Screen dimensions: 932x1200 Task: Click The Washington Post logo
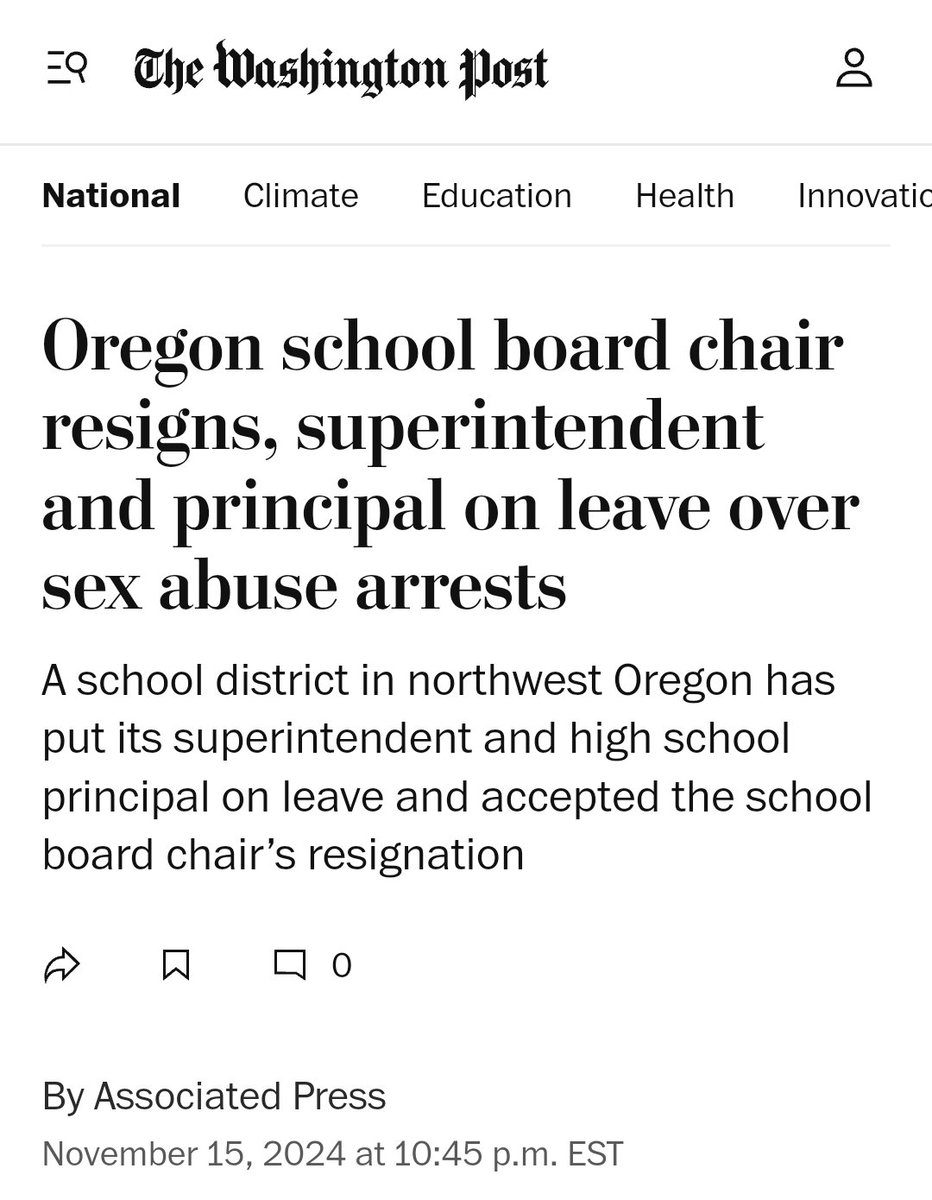(342, 70)
